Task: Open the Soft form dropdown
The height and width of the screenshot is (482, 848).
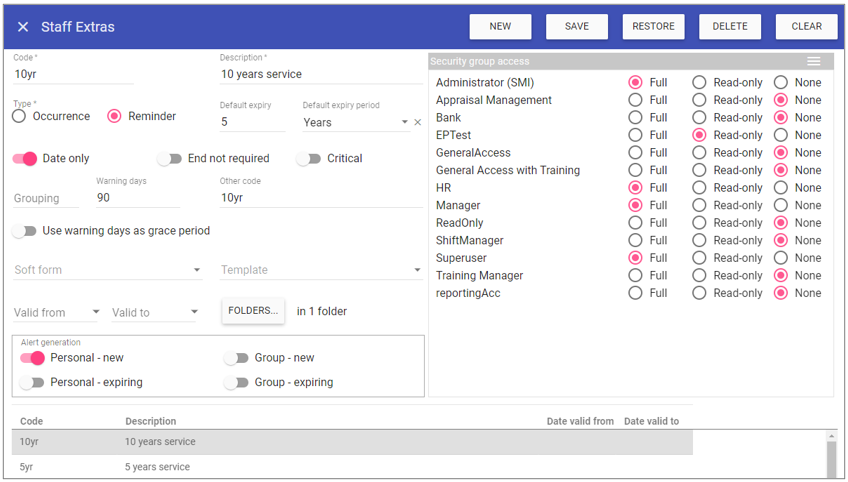Action: coord(196,270)
